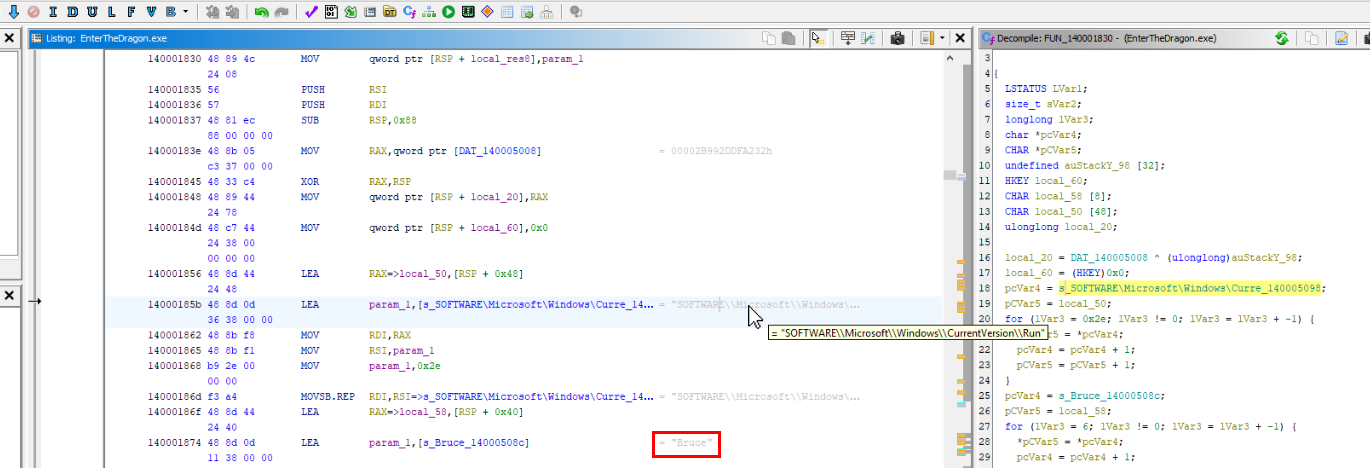Click the Decompile refresh icon
1370x468 pixels.
coord(1282,38)
